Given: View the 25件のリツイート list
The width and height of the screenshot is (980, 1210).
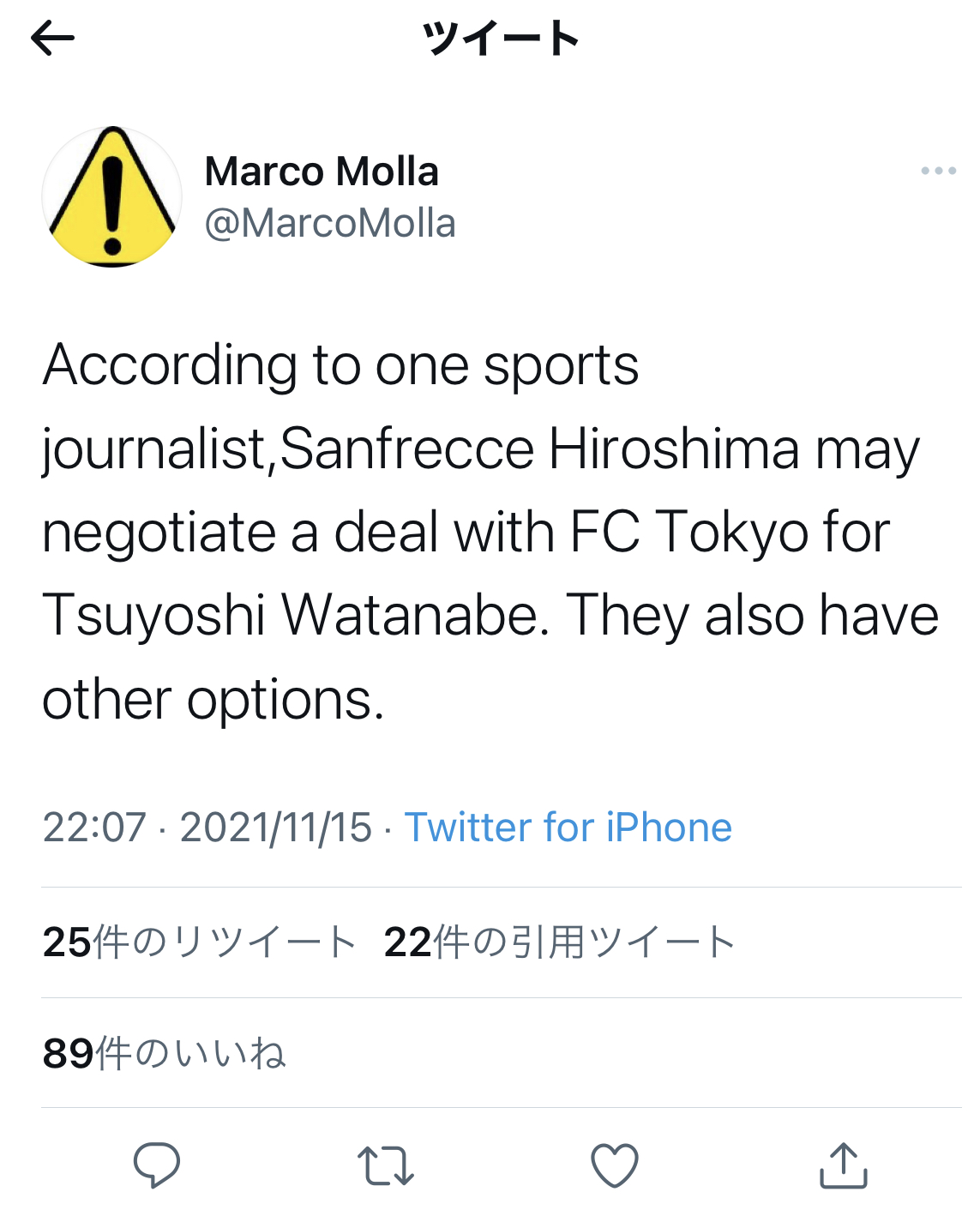Looking at the screenshot, I should [x=199, y=942].
